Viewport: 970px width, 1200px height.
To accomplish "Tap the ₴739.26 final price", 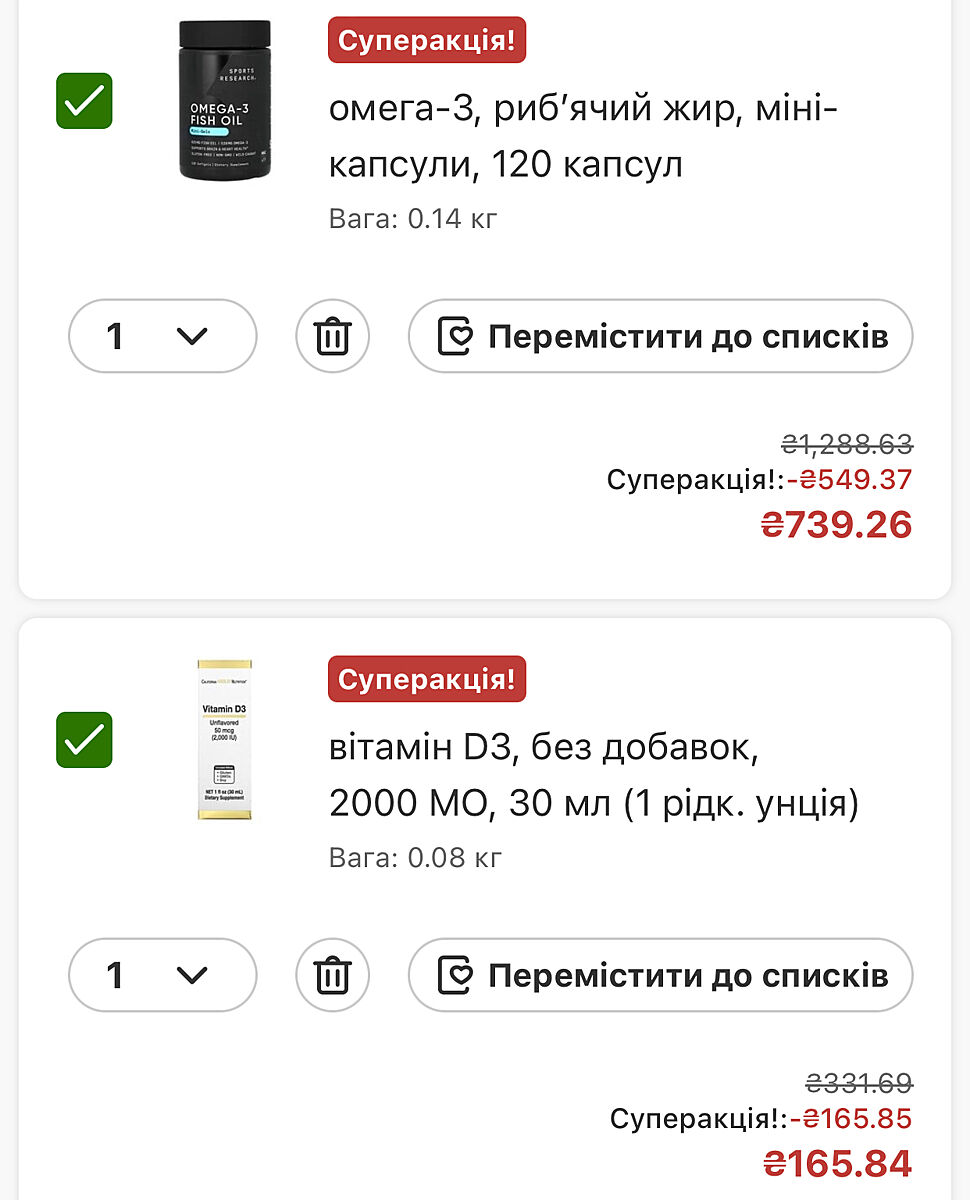I will tap(837, 525).
